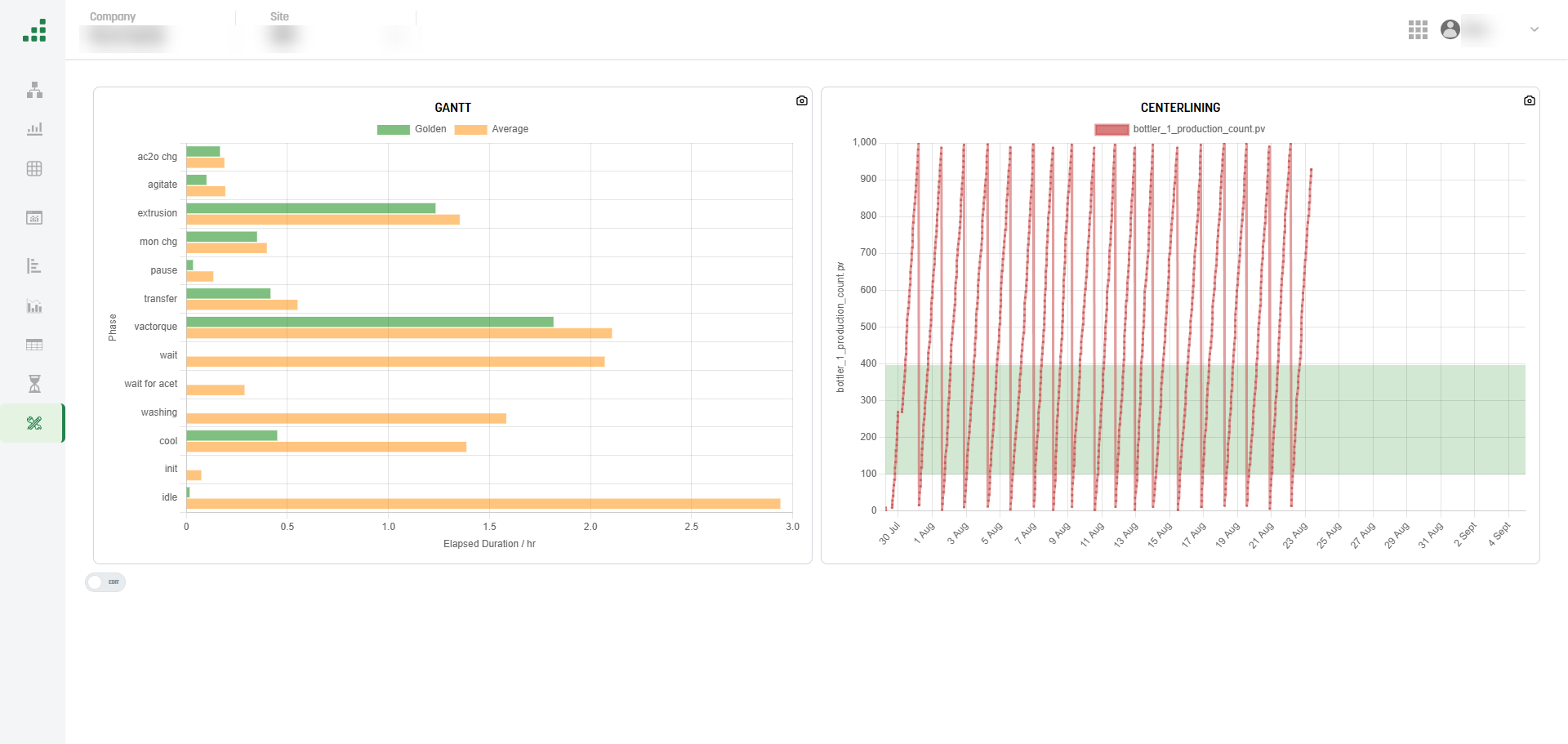This screenshot has height=744, width=1568.
Task: Open the bar chart sidebar icon
Action: click(x=34, y=129)
